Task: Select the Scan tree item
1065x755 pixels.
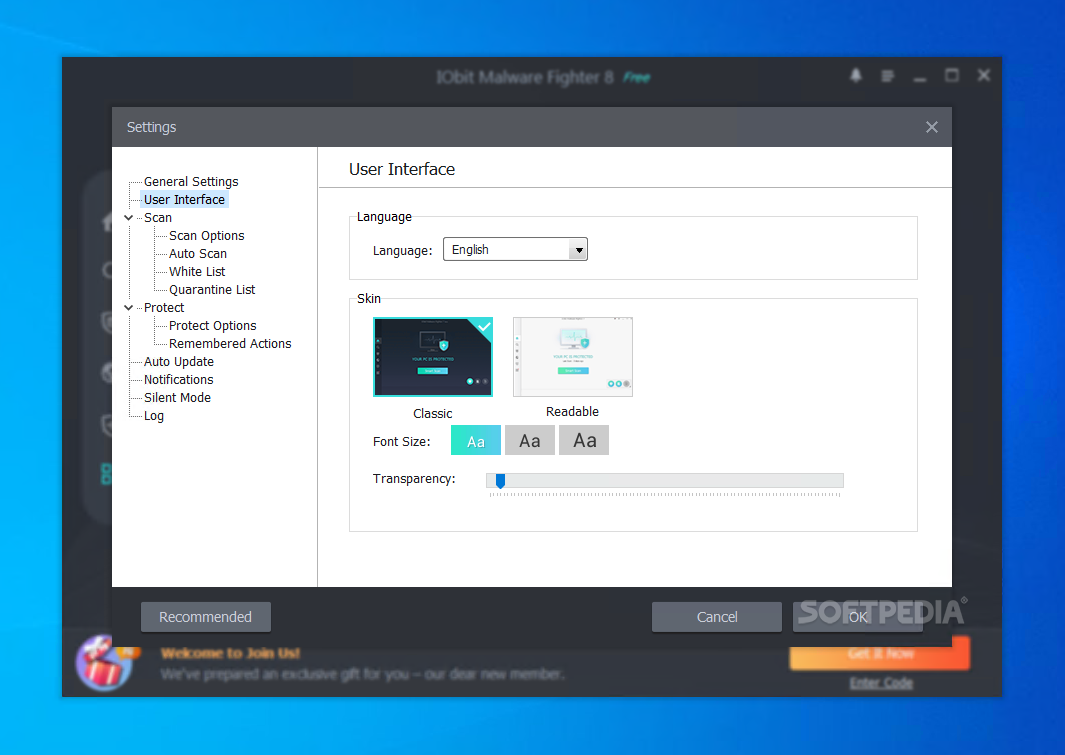Action: click(158, 218)
